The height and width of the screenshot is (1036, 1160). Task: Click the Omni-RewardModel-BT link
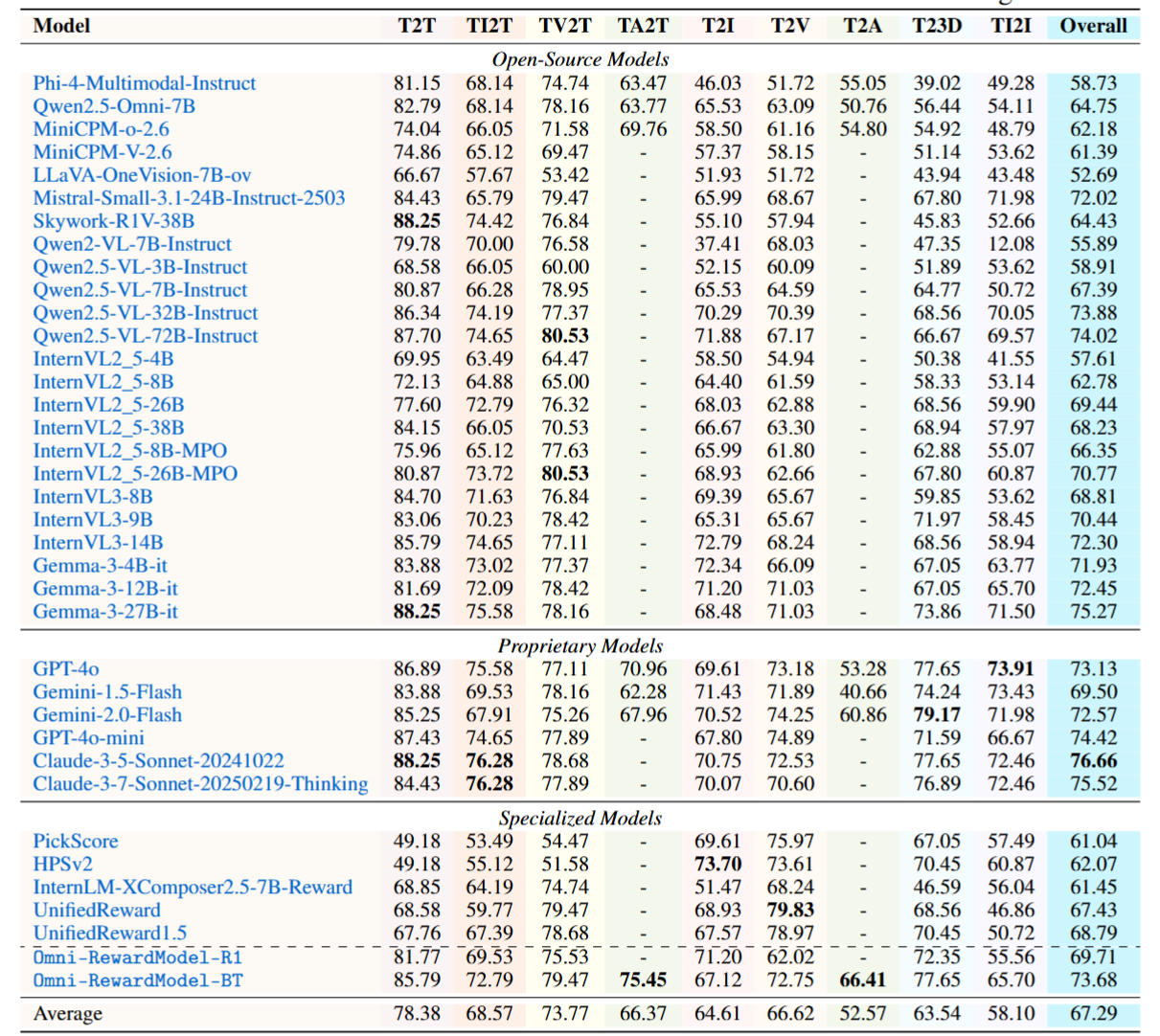click(138, 980)
